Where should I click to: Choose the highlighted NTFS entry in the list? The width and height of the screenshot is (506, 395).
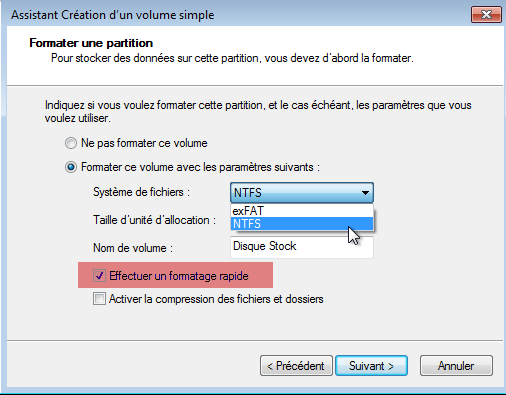click(x=302, y=224)
